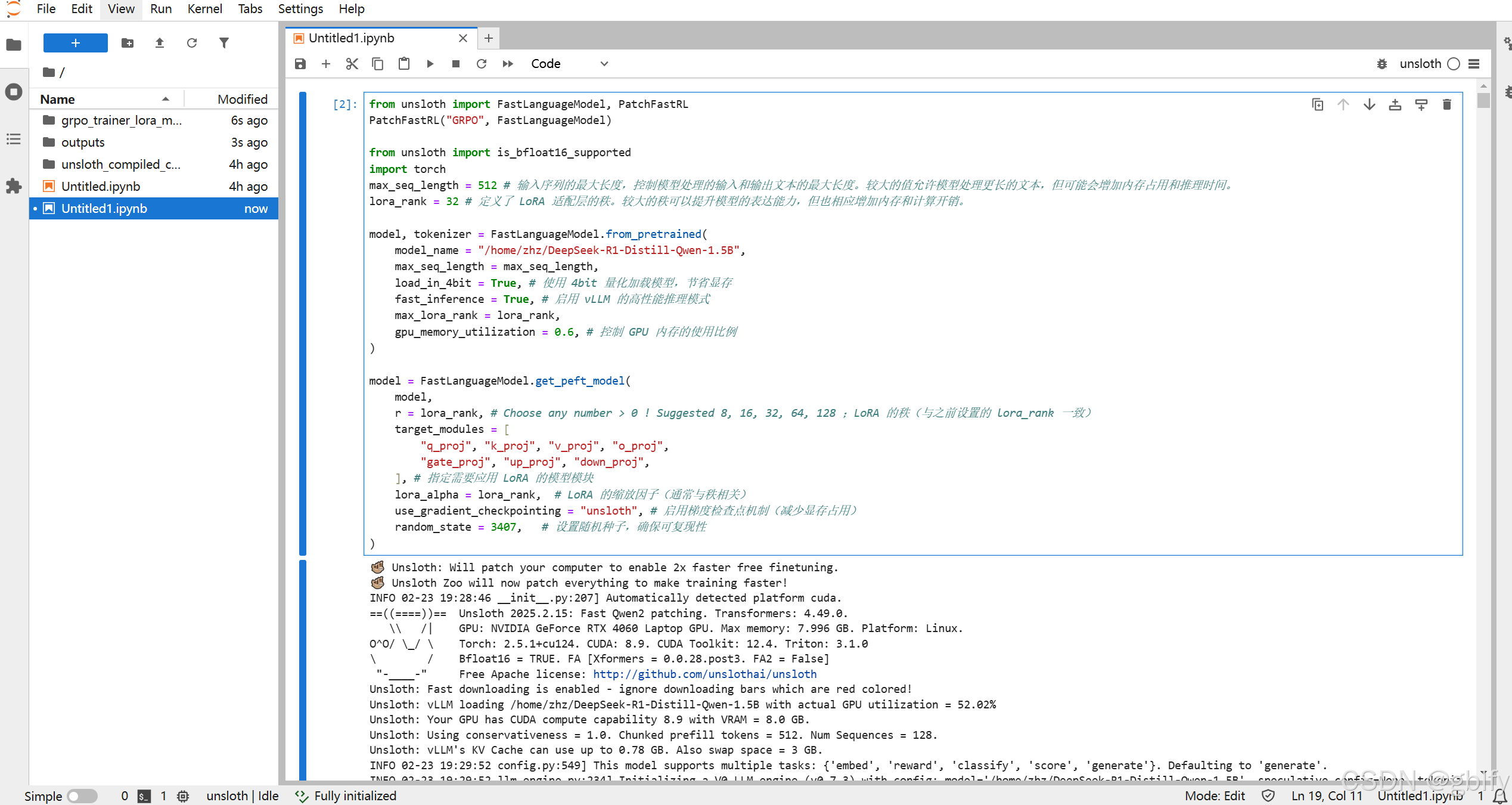Open the grpo_trainer_lora_m... folder
Image resolution: width=1512 pixels, height=805 pixels.
click(x=122, y=120)
